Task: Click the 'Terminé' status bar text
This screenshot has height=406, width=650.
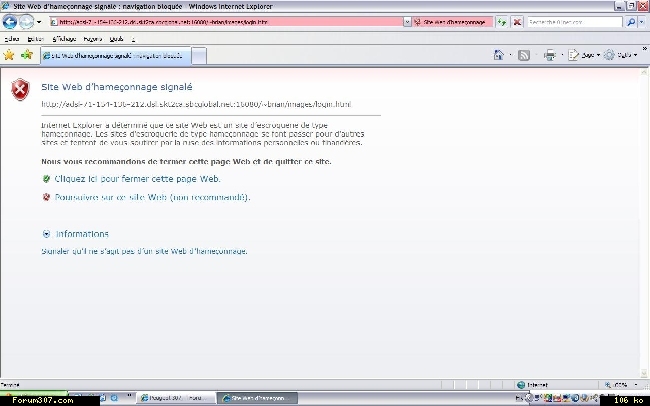Action: pyautogui.click(x=10, y=385)
